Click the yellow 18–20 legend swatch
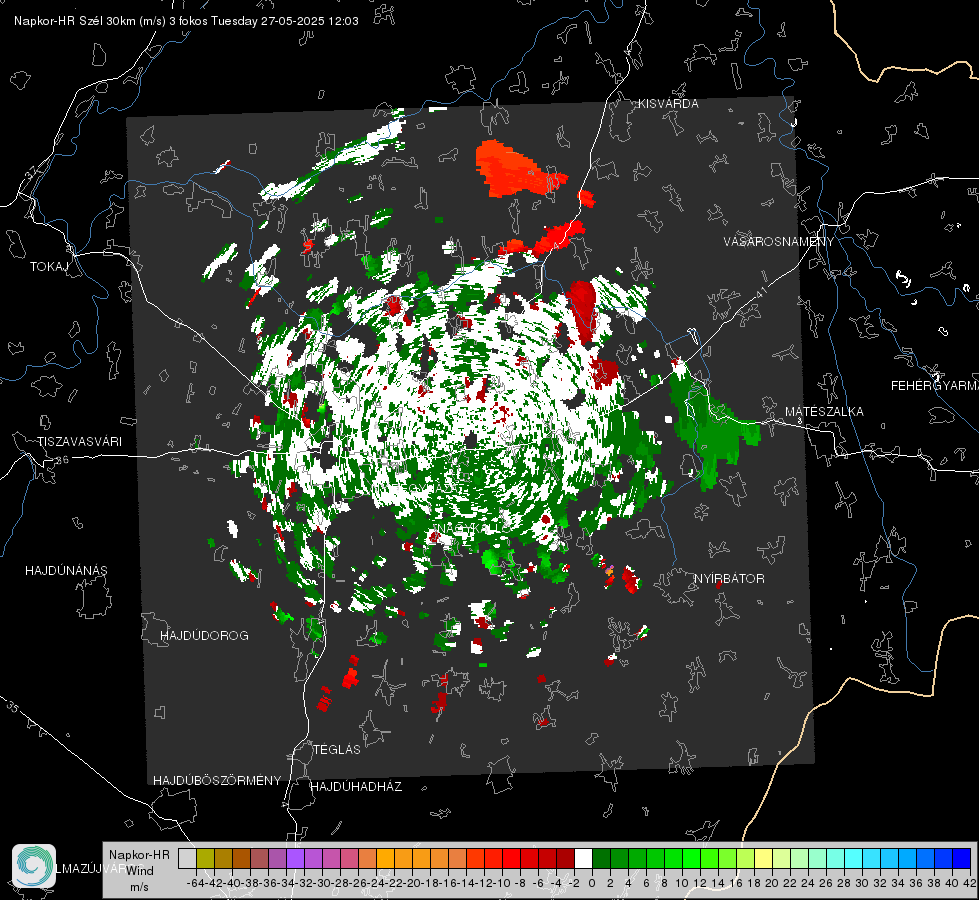Image resolution: width=979 pixels, height=900 pixels. (x=763, y=858)
